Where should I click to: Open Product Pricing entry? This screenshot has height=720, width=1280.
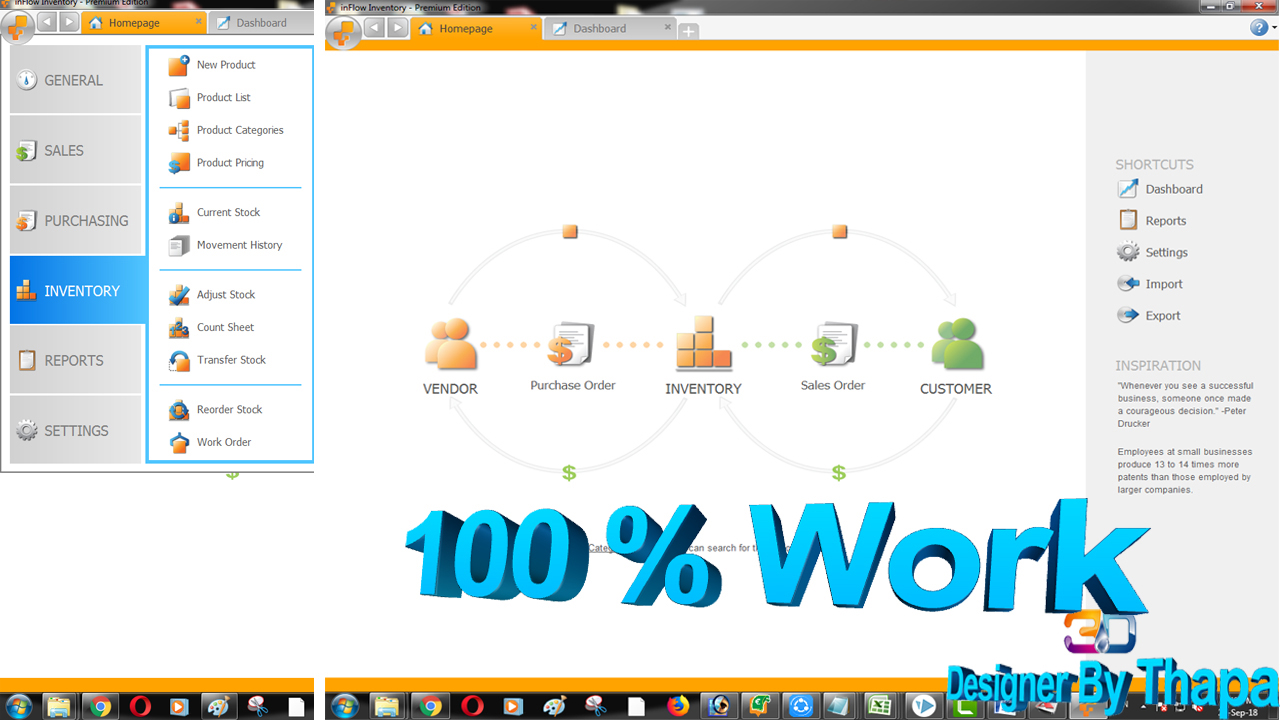click(216, 163)
